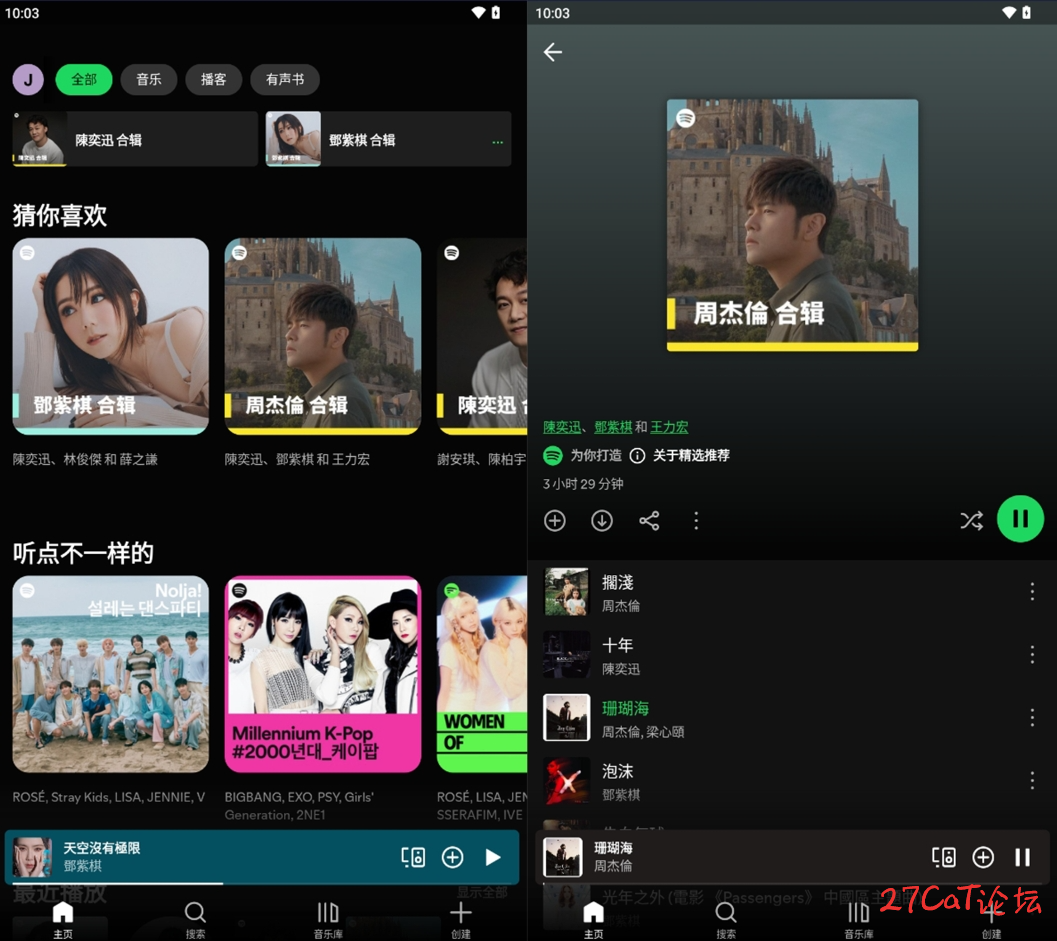Viewport: 1057px width, 941px height.
Task: Open the 擱淺 track thumbnail
Action: 566,592
